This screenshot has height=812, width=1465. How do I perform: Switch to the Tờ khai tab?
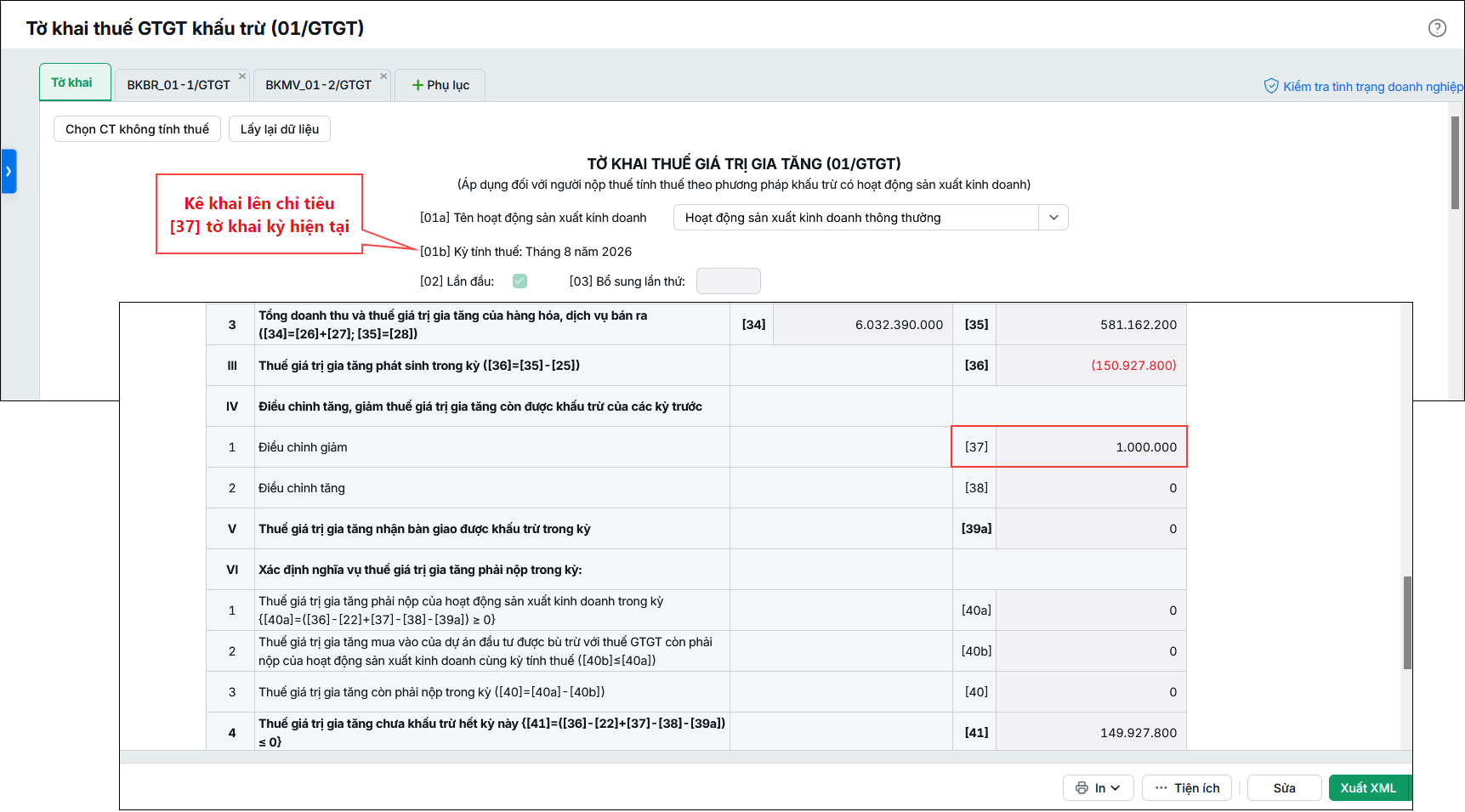coord(75,82)
